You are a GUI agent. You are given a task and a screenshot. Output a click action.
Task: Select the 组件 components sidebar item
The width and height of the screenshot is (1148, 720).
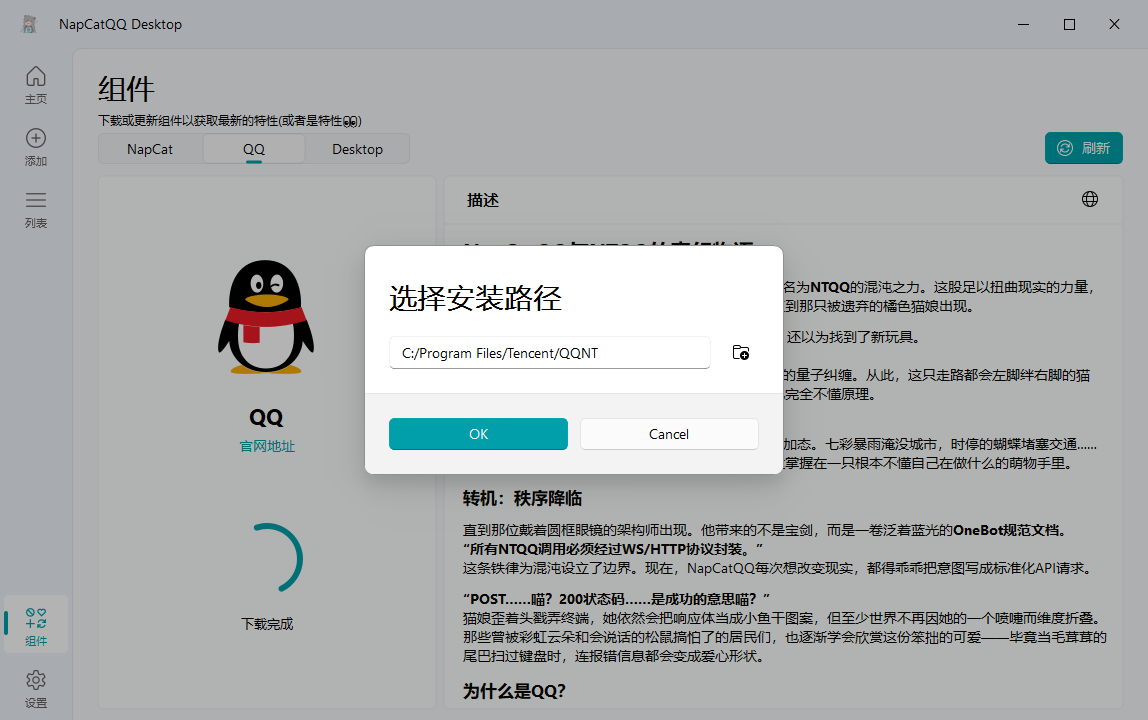[x=36, y=625]
